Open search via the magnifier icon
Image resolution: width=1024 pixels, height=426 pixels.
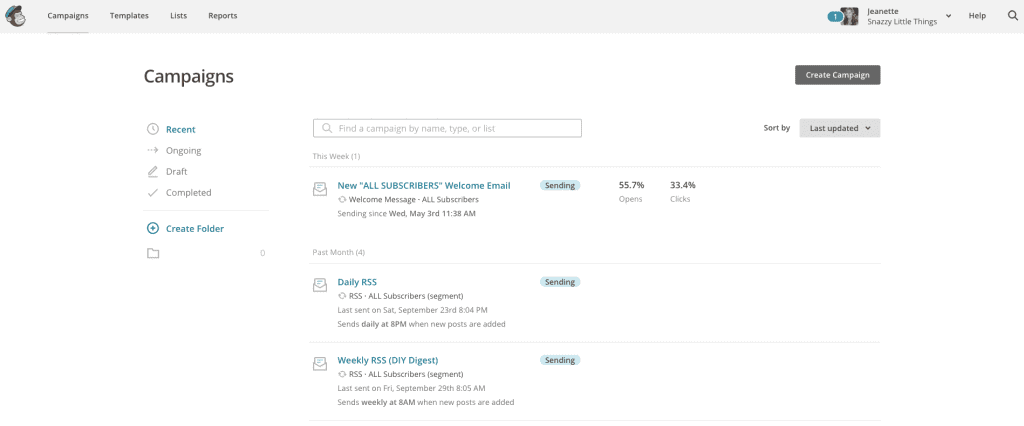click(x=1013, y=16)
